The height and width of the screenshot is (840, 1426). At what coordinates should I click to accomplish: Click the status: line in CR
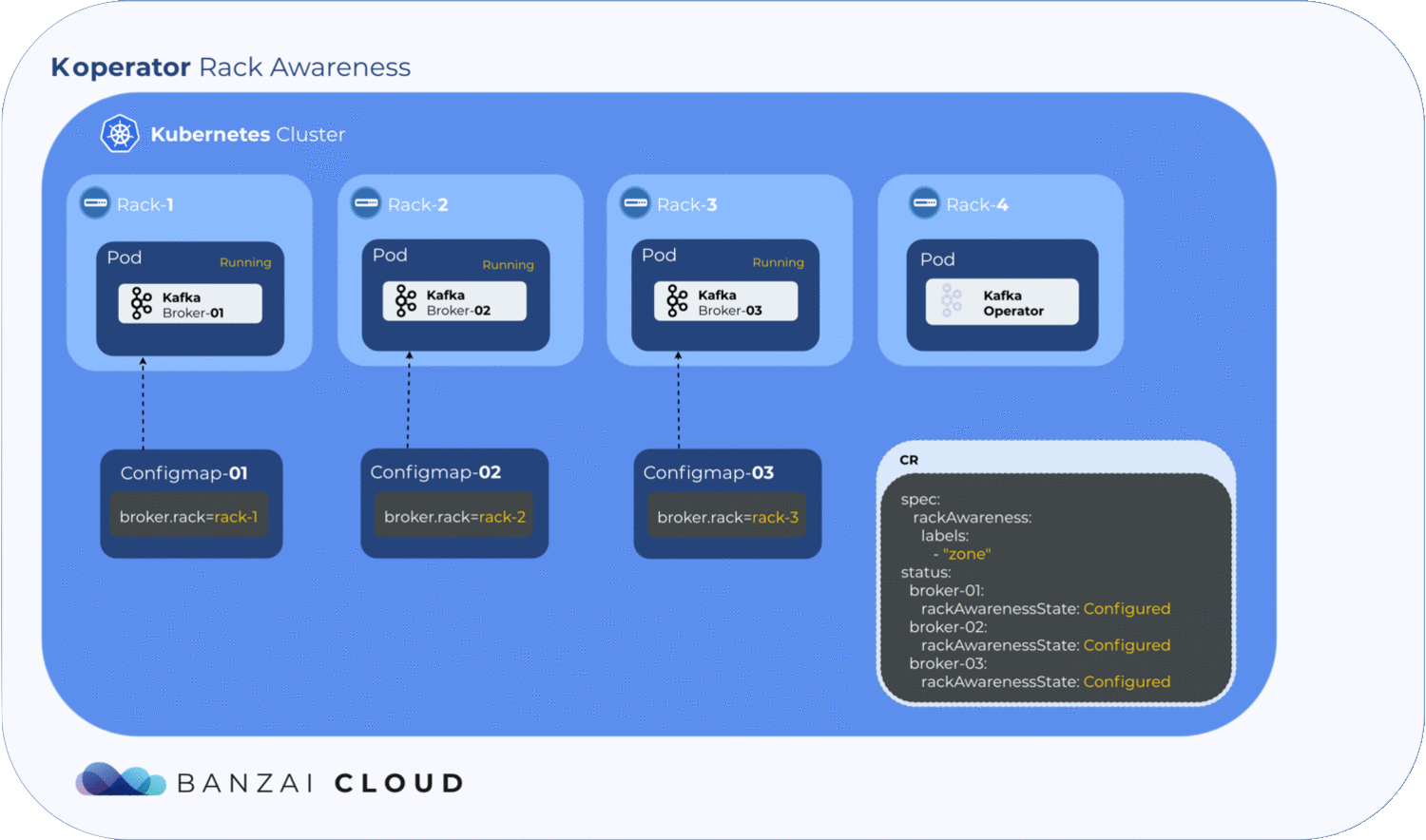tap(926, 572)
